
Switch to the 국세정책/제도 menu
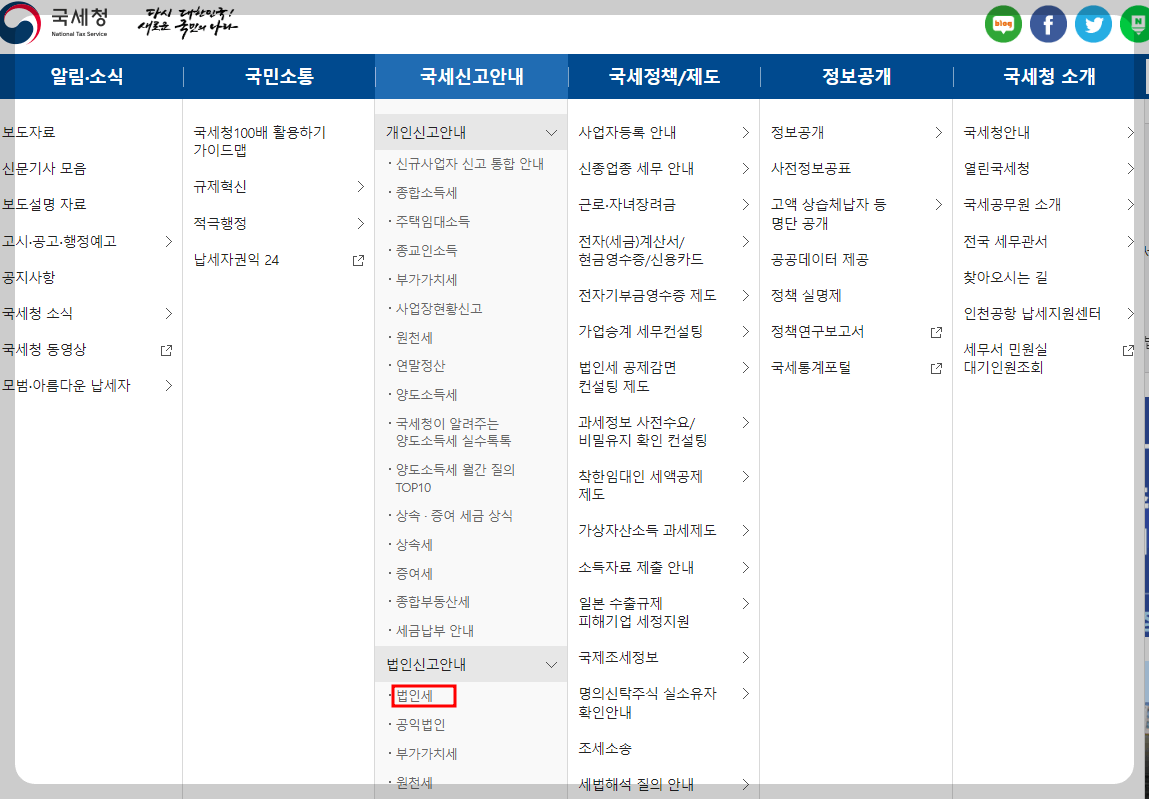664,76
